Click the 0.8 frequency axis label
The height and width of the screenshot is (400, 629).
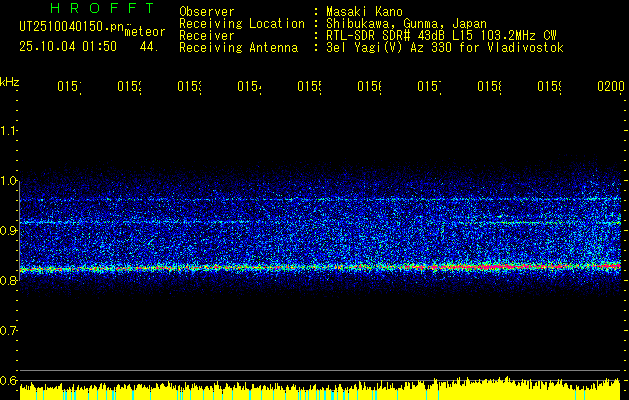pos(9,281)
